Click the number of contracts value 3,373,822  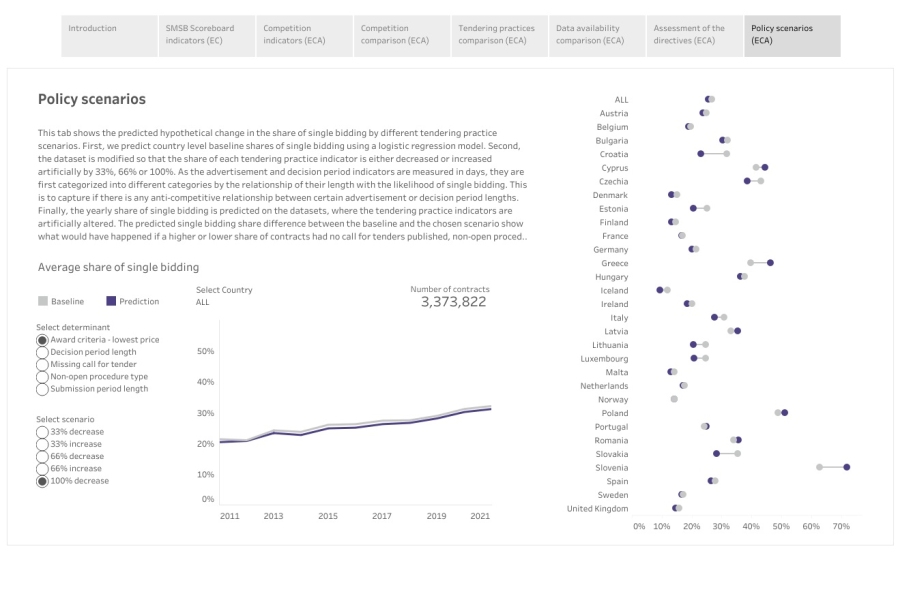tap(453, 302)
